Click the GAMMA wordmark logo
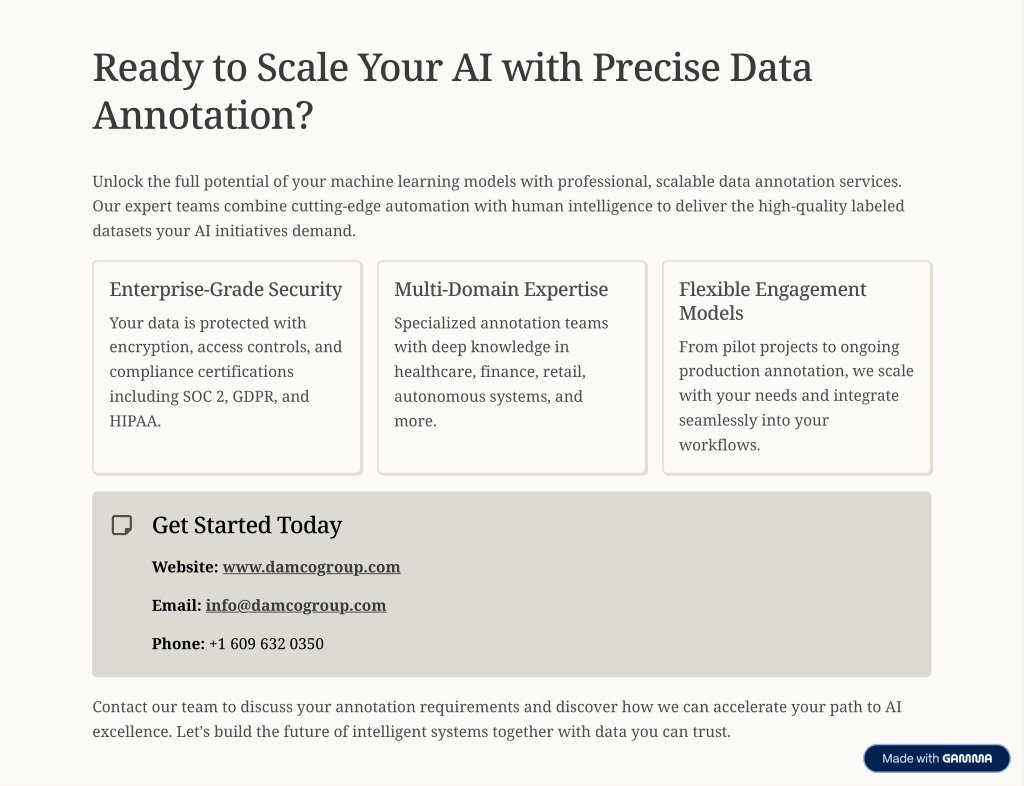This screenshot has width=1024, height=786. coord(967,759)
